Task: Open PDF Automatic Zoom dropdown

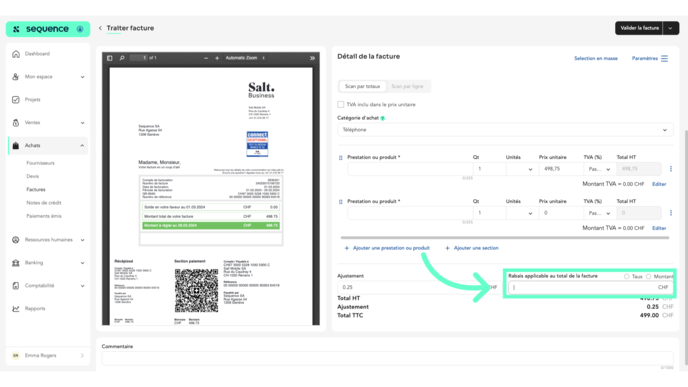Action: [x=245, y=58]
